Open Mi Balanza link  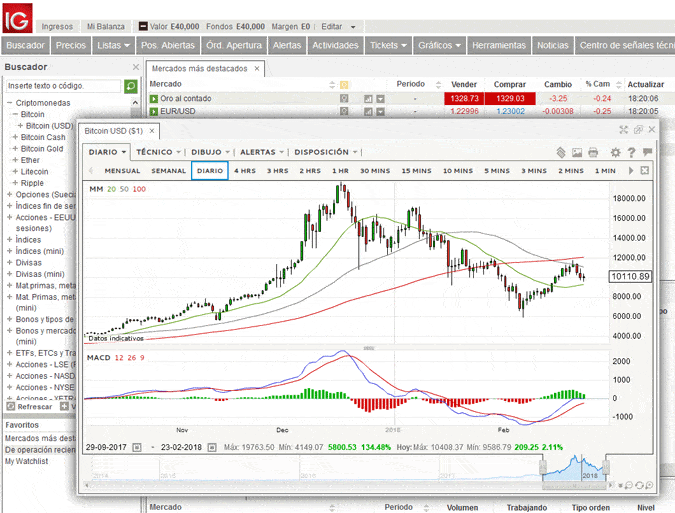pyautogui.click(x=106, y=27)
